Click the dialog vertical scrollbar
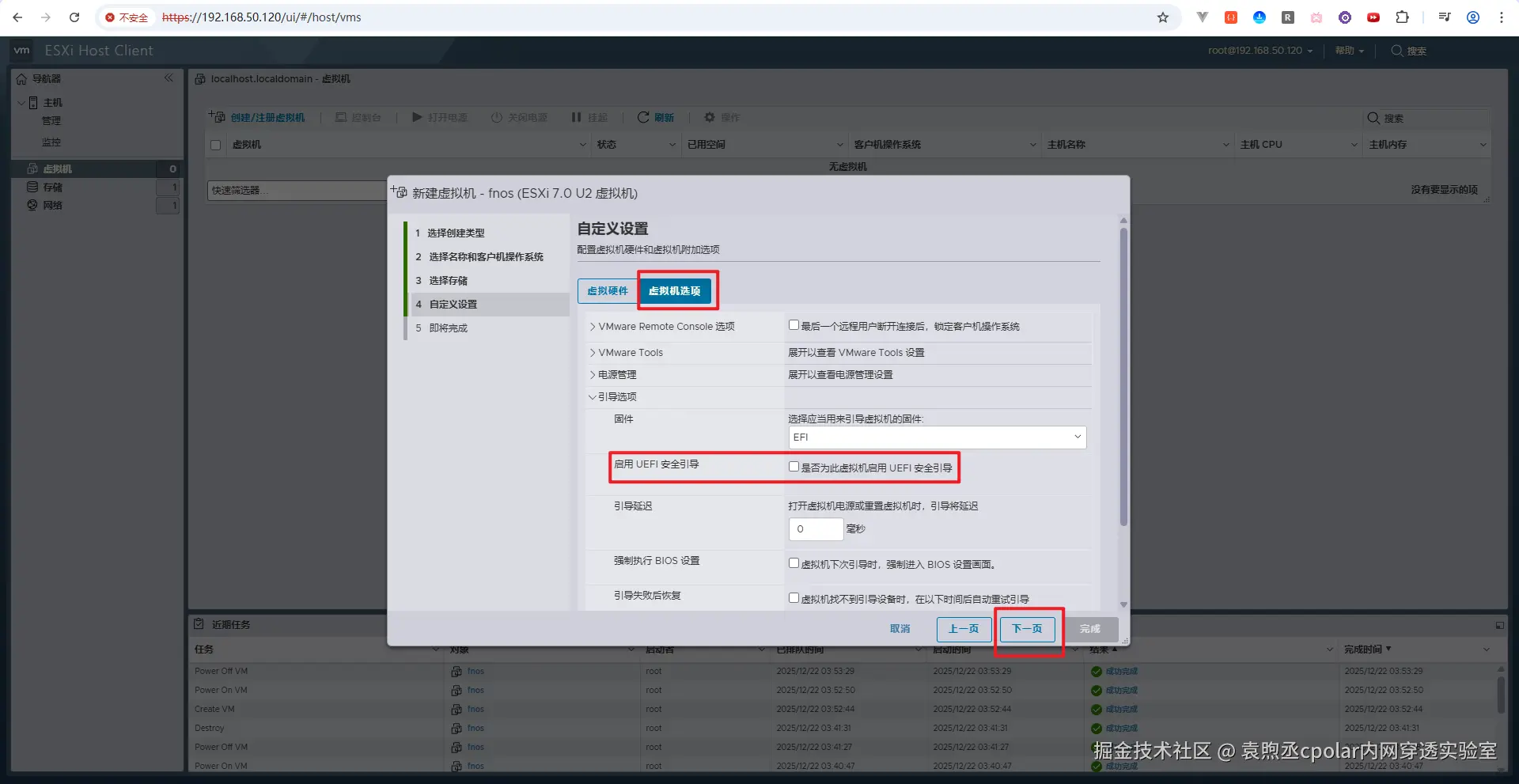Viewport: 1519px width, 784px height. (1123, 377)
